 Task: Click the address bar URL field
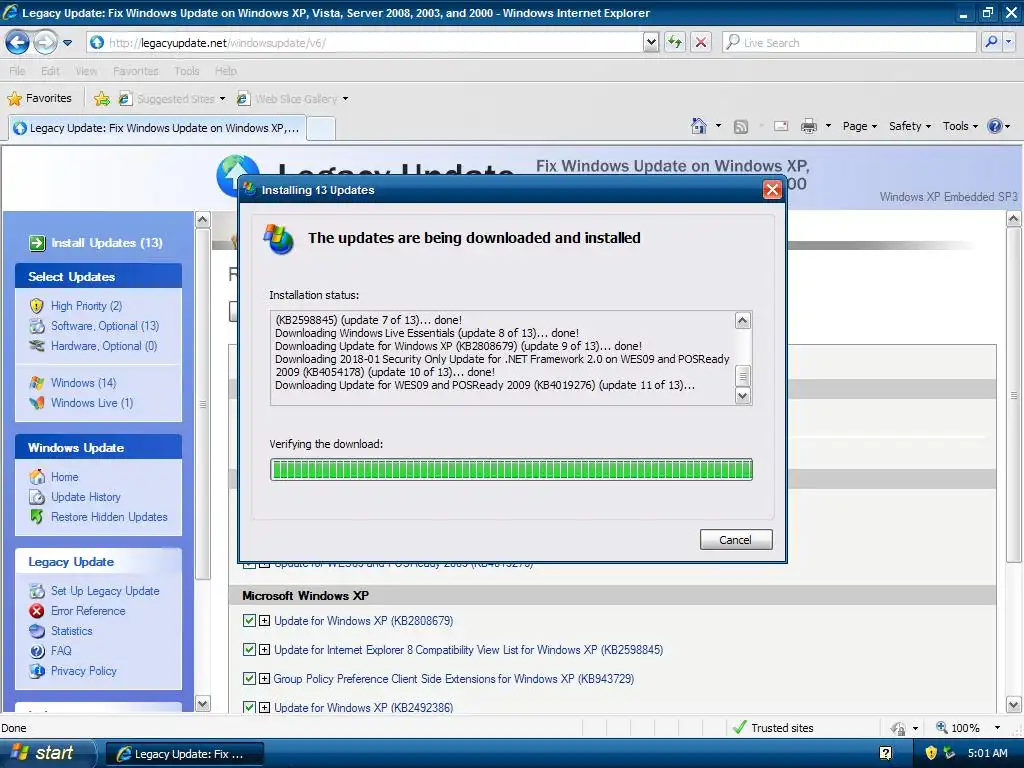point(364,42)
